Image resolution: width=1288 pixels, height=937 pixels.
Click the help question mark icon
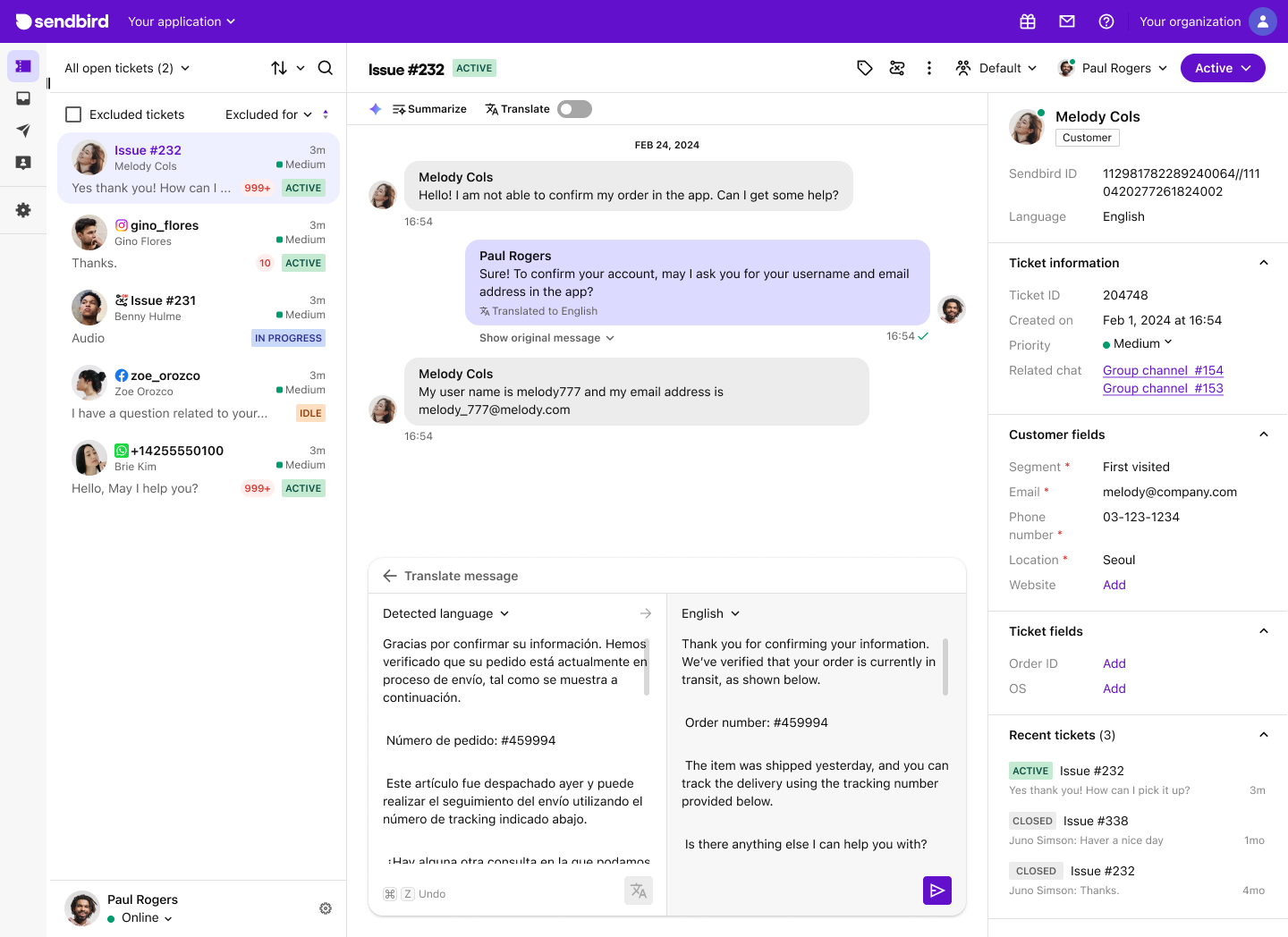pos(1106,21)
